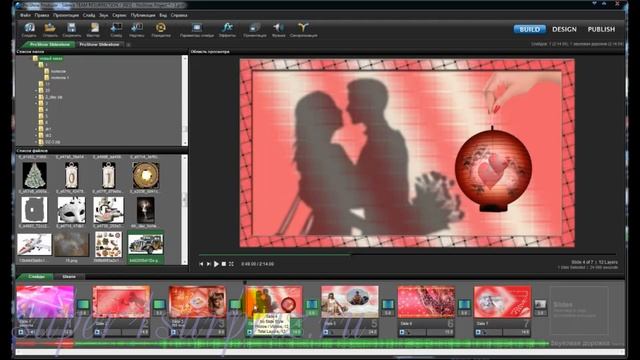The width and height of the screenshot is (640, 360).
Task: Play the slideshow preview
Action: pos(216,264)
